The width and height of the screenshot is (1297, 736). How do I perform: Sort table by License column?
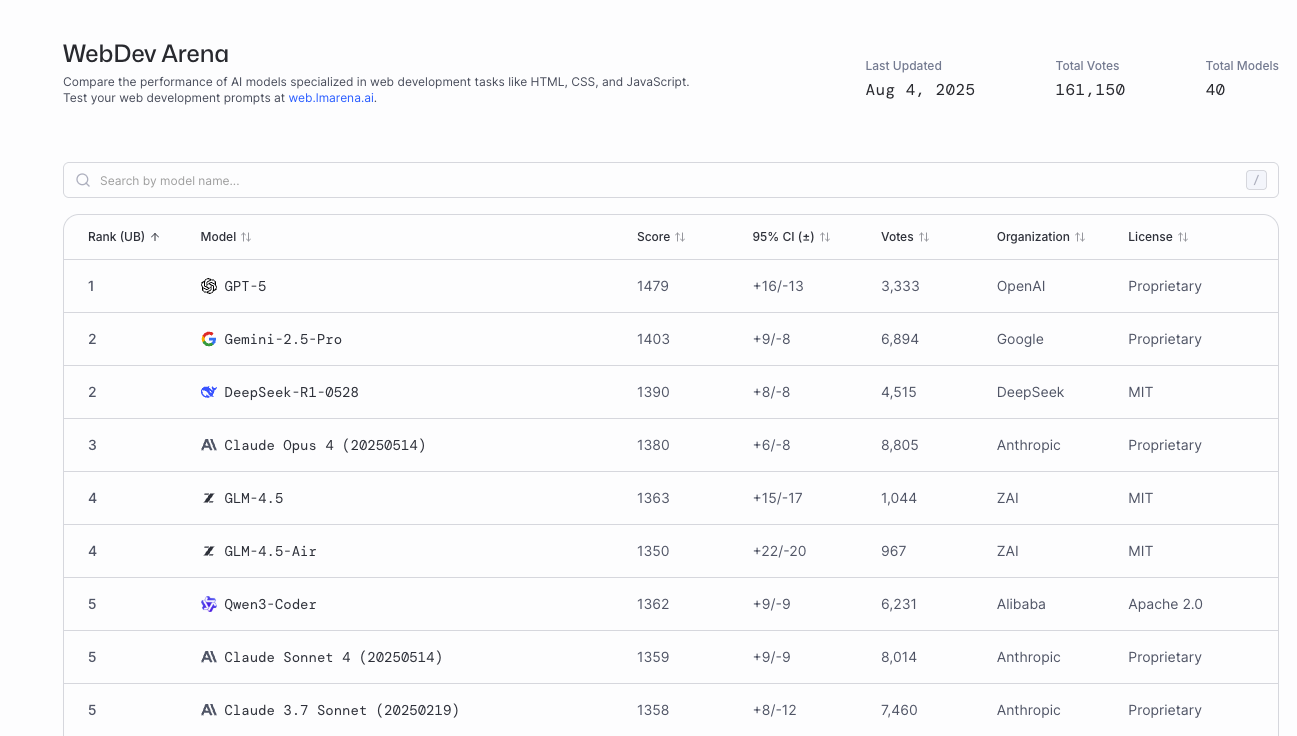(x=1158, y=237)
